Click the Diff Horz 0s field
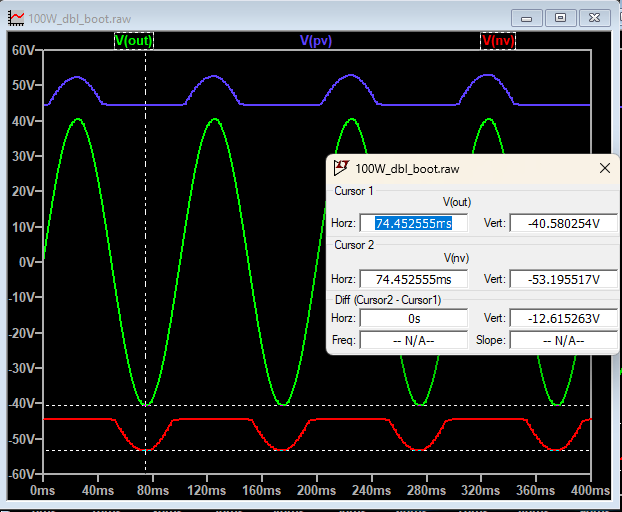The height and width of the screenshot is (512, 622). point(413,318)
